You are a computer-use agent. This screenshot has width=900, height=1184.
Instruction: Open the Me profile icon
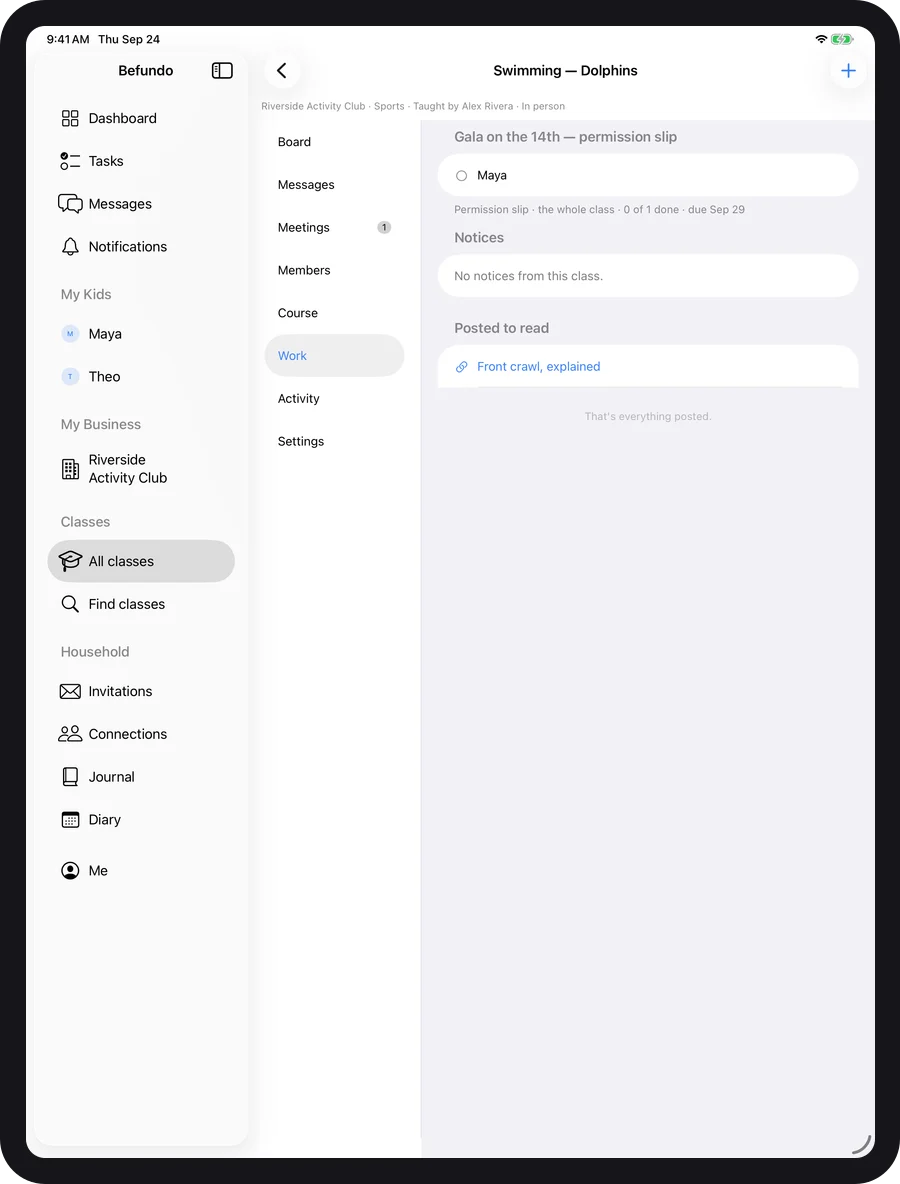[x=70, y=871]
